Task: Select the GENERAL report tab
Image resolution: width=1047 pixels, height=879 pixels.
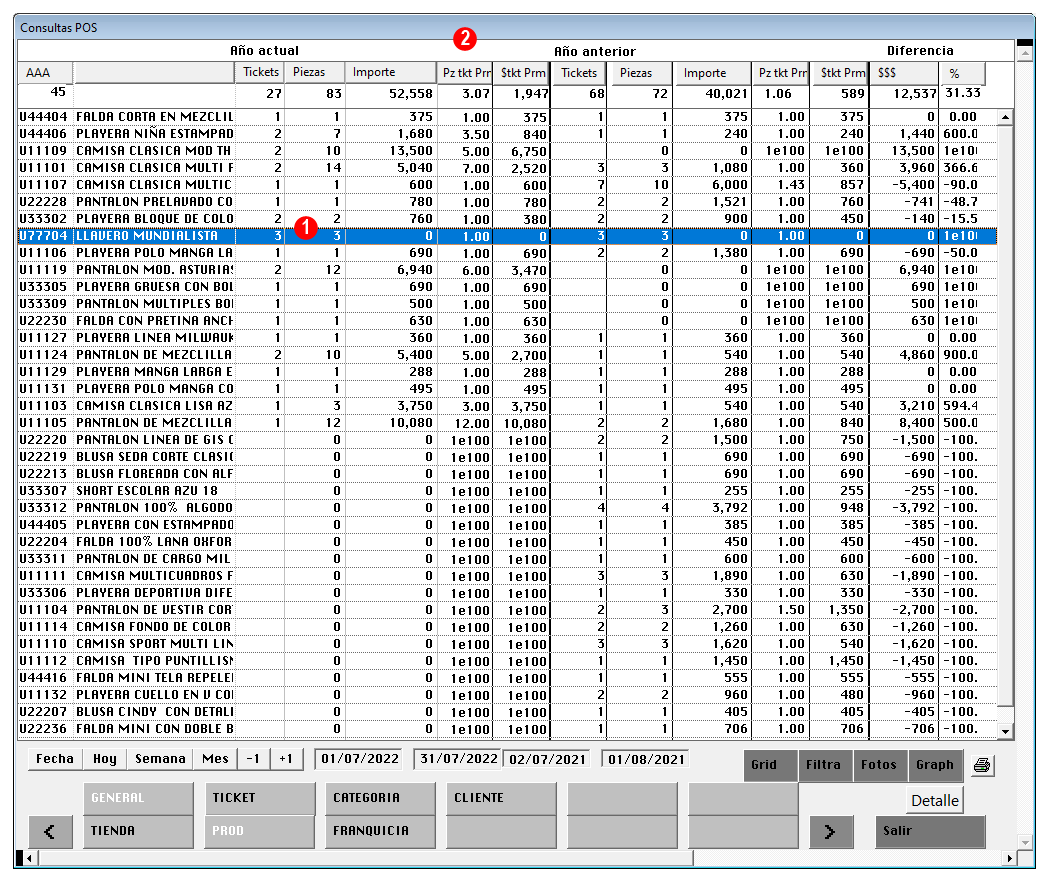Action: tap(138, 798)
